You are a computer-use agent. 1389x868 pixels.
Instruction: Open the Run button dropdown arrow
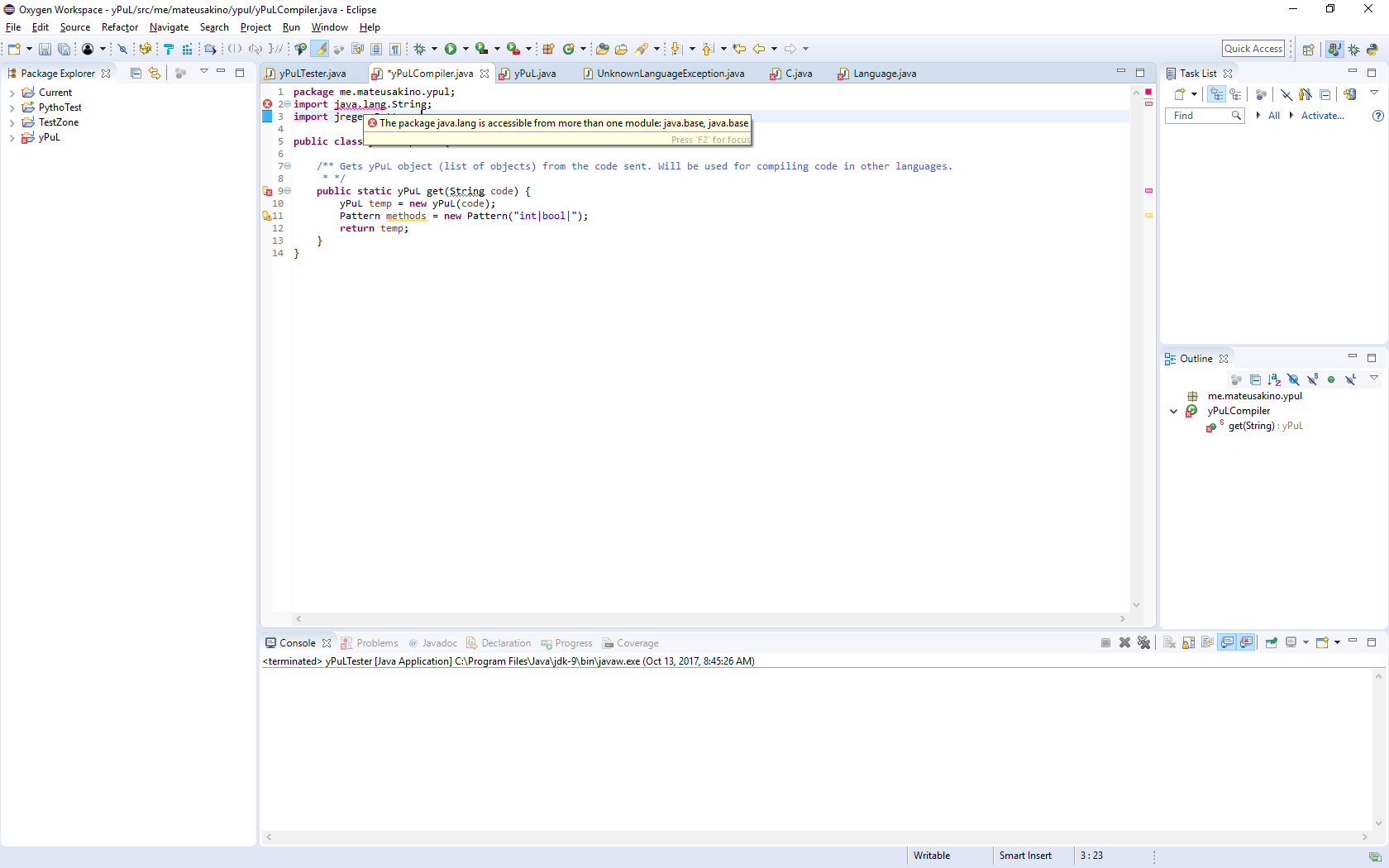coord(465,49)
